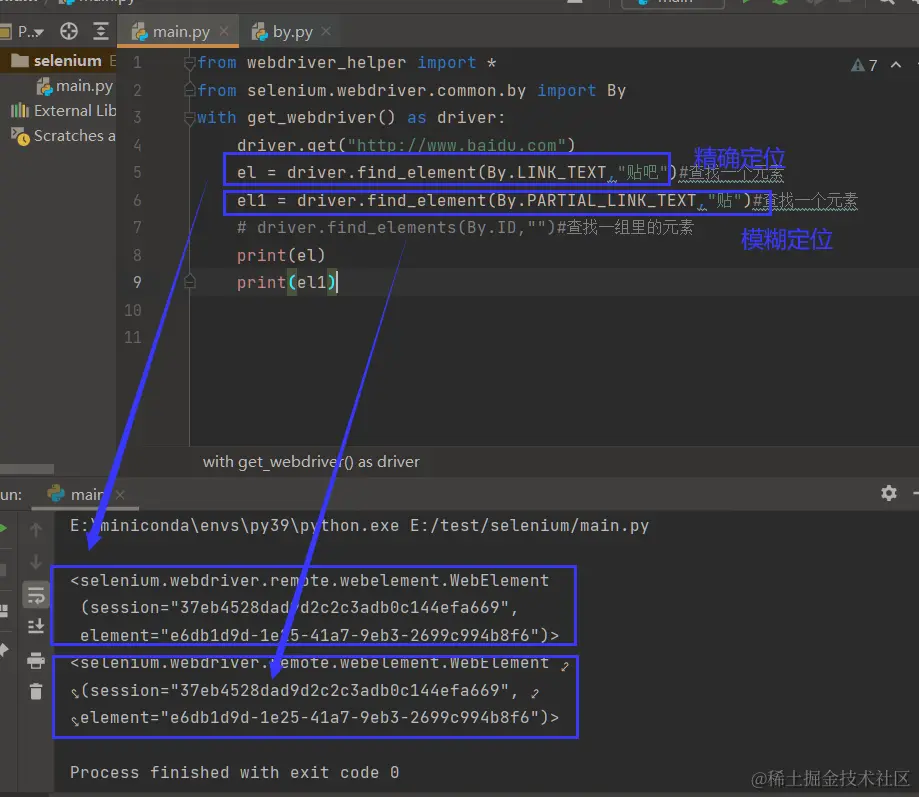Click 'By.LINK_TEXT' in line 5

(547, 172)
